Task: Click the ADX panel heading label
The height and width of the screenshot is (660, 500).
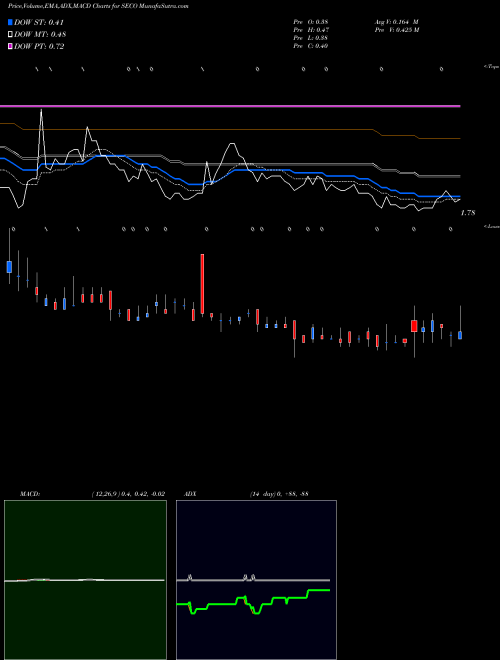Action: coord(190,494)
